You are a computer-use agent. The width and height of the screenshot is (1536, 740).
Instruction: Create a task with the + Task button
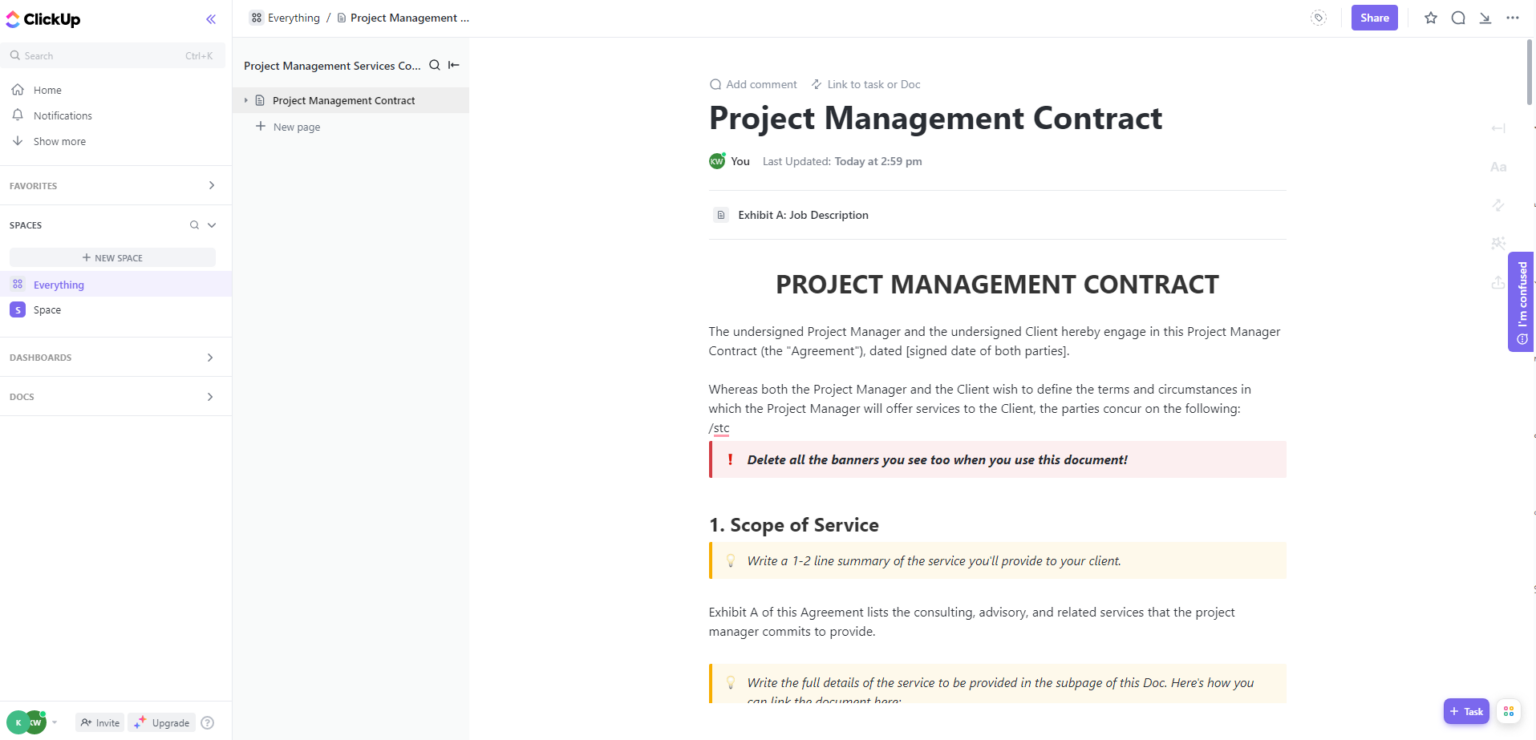[x=1466, y=710]
